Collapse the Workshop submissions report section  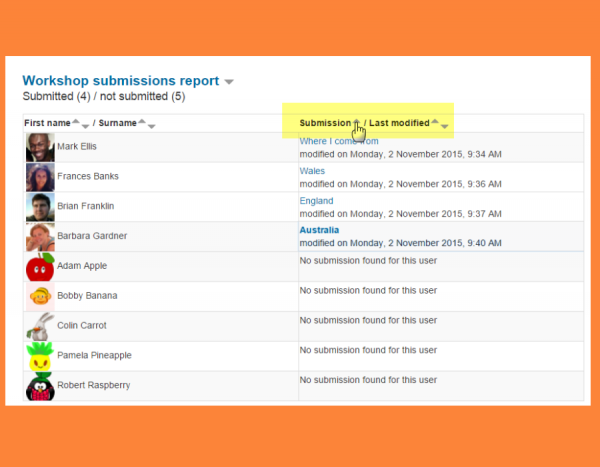[229, 81]
